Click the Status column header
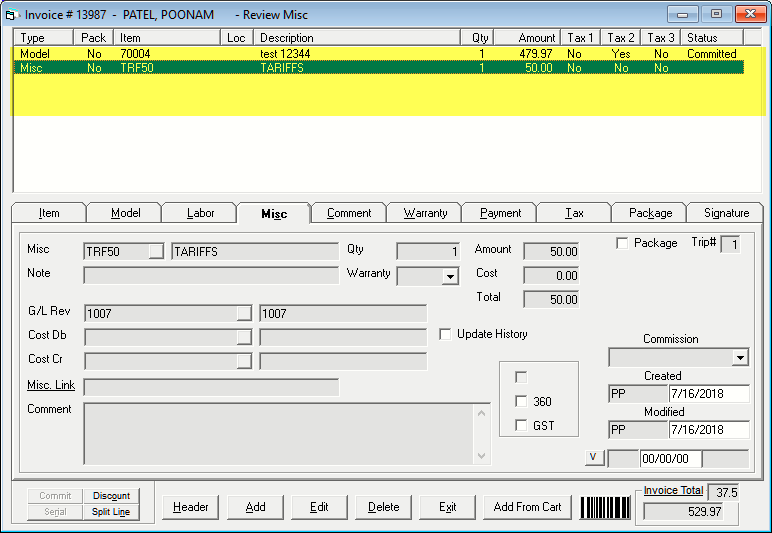The image size is (772, 533). point(712,38)
